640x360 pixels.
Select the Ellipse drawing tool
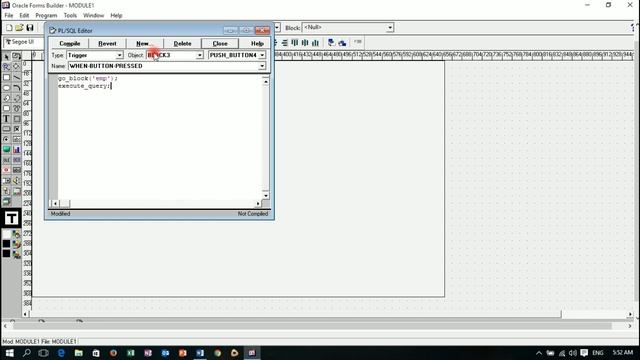click(7, 88)
